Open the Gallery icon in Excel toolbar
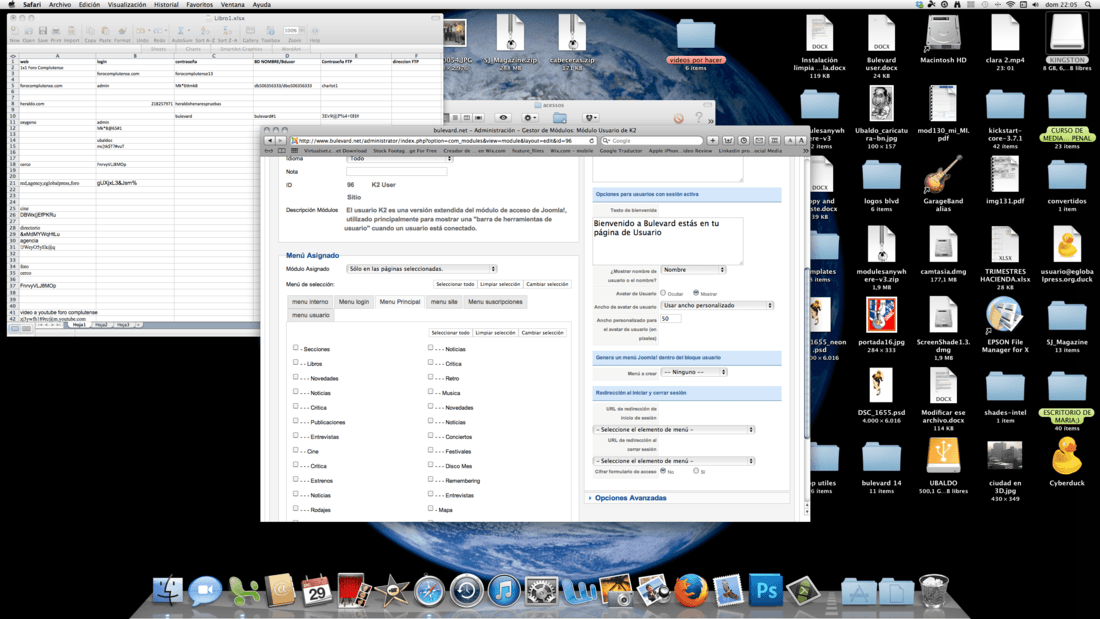The height and width of the screenshot is (619, 1100). [x=250, y=32]
